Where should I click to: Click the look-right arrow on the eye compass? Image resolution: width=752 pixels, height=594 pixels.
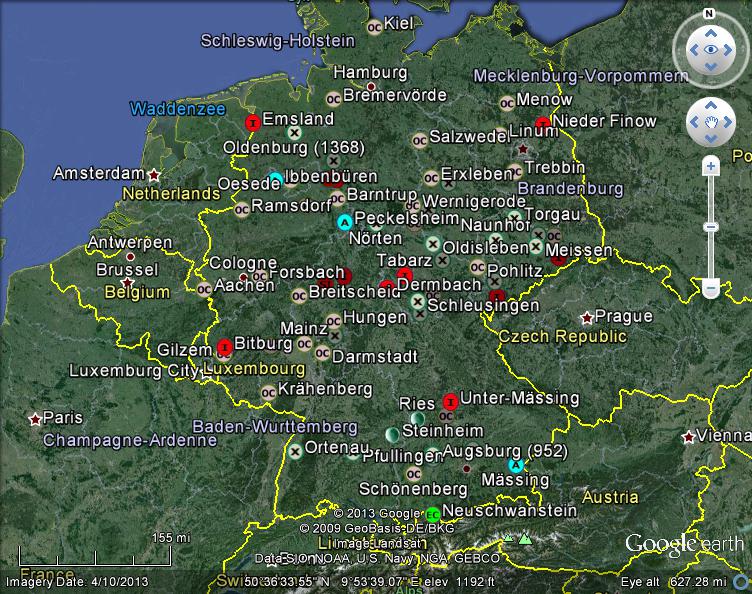[728, 50]
